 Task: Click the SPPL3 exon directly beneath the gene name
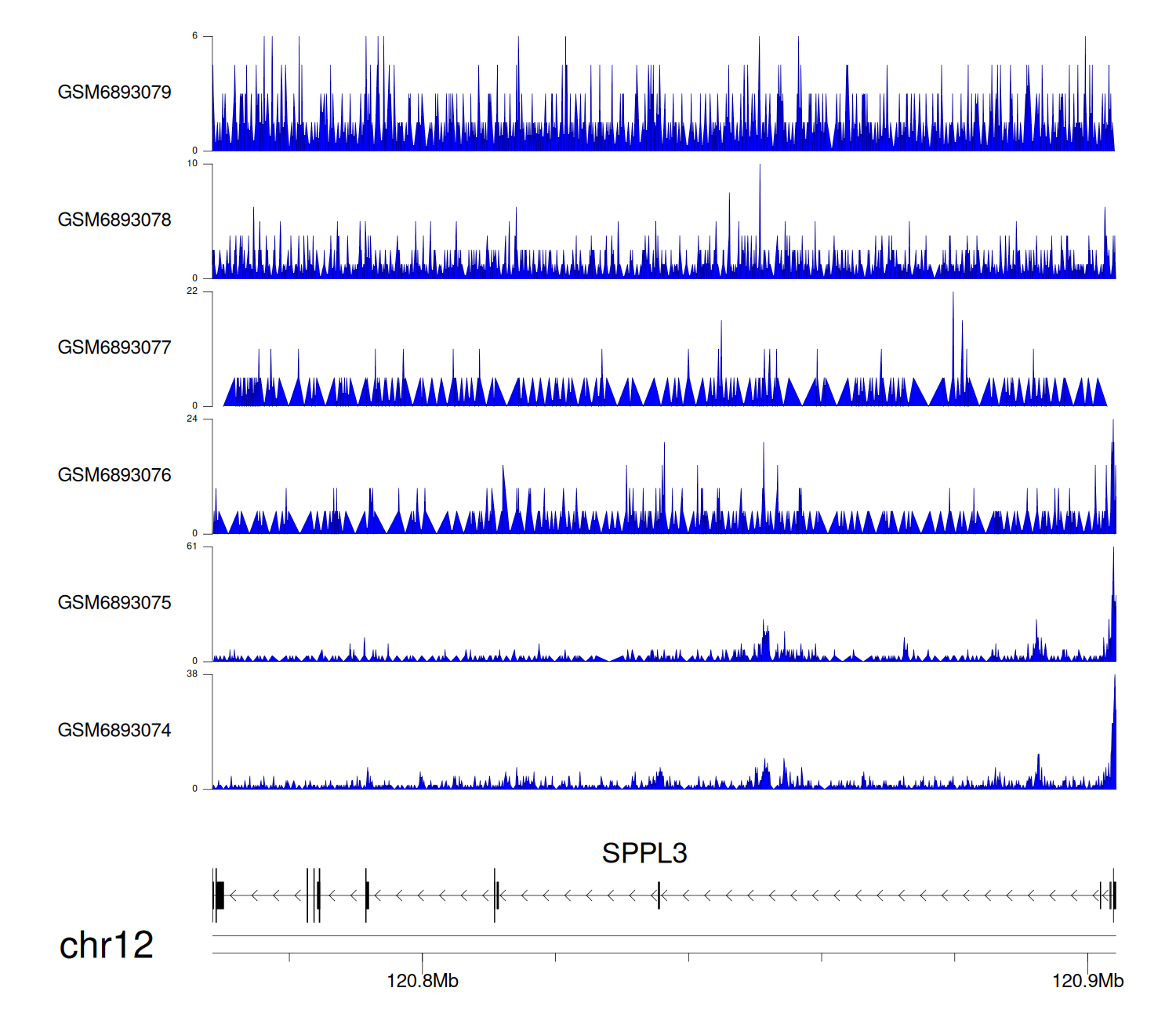pos(659,895)
